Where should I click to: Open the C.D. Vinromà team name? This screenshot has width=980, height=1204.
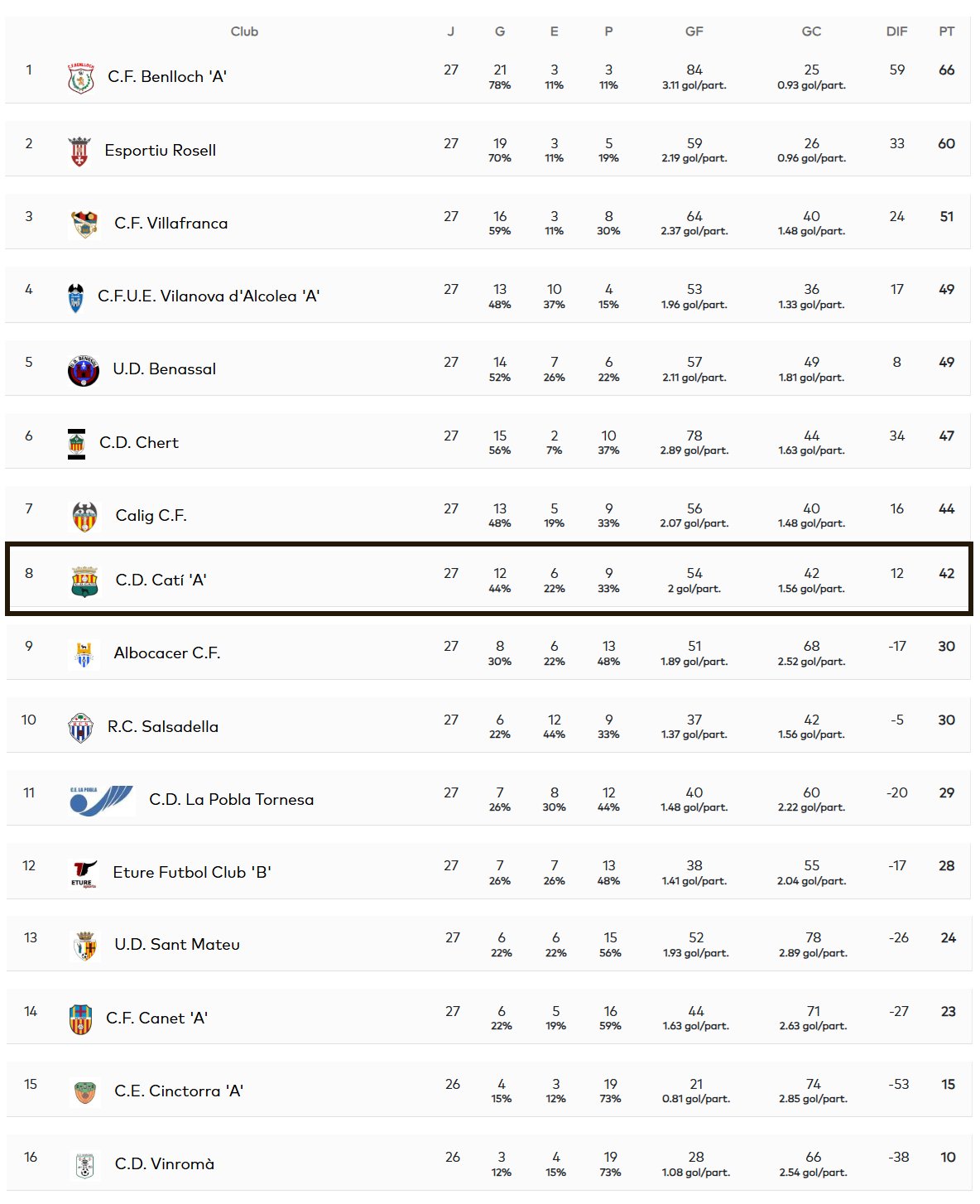tap(165, 1164)
